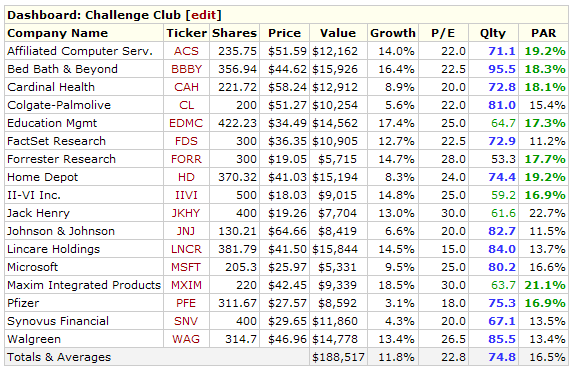Select the Qlty column header
The height and width of the screenshot is (371, 574).
coord(493,33)
